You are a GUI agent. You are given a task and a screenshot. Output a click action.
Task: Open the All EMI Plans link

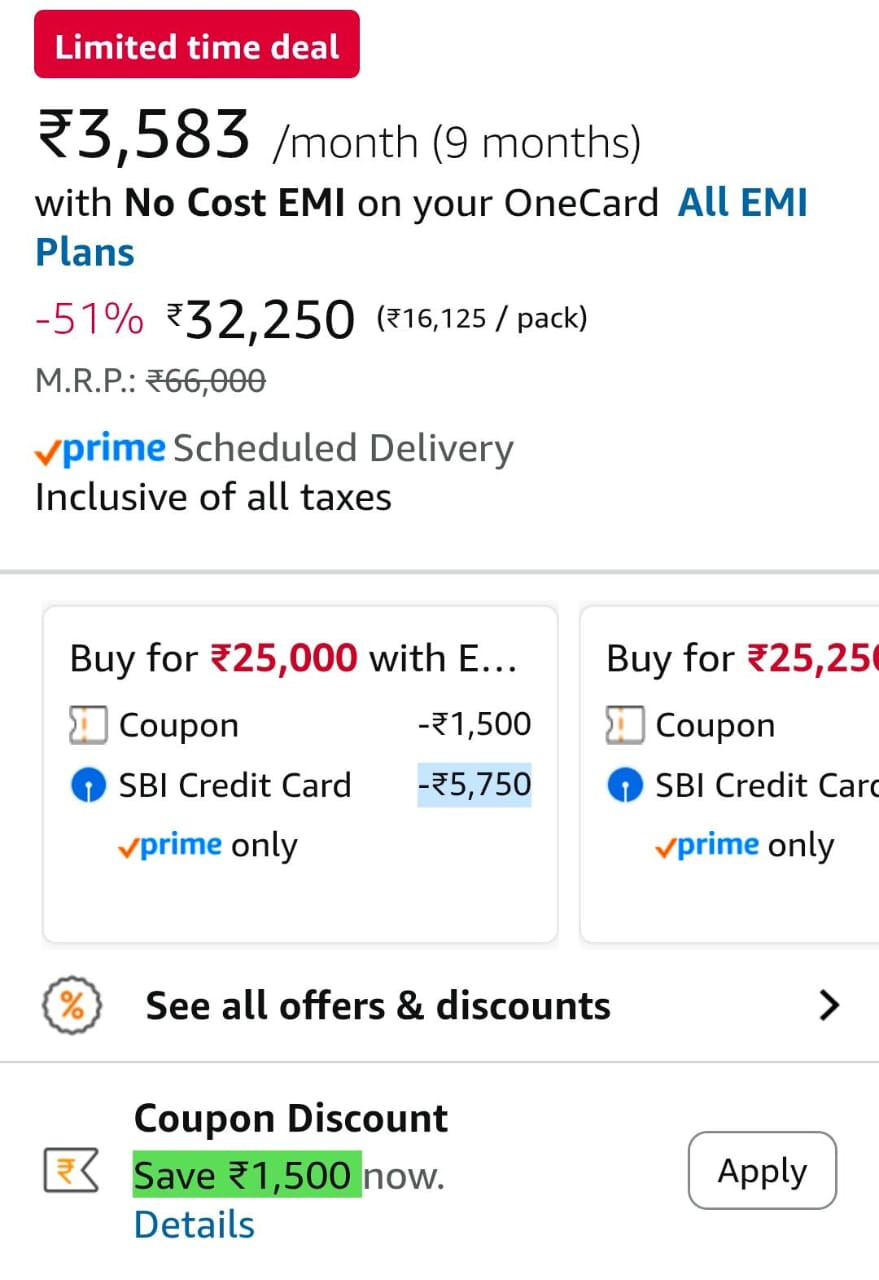421,227
